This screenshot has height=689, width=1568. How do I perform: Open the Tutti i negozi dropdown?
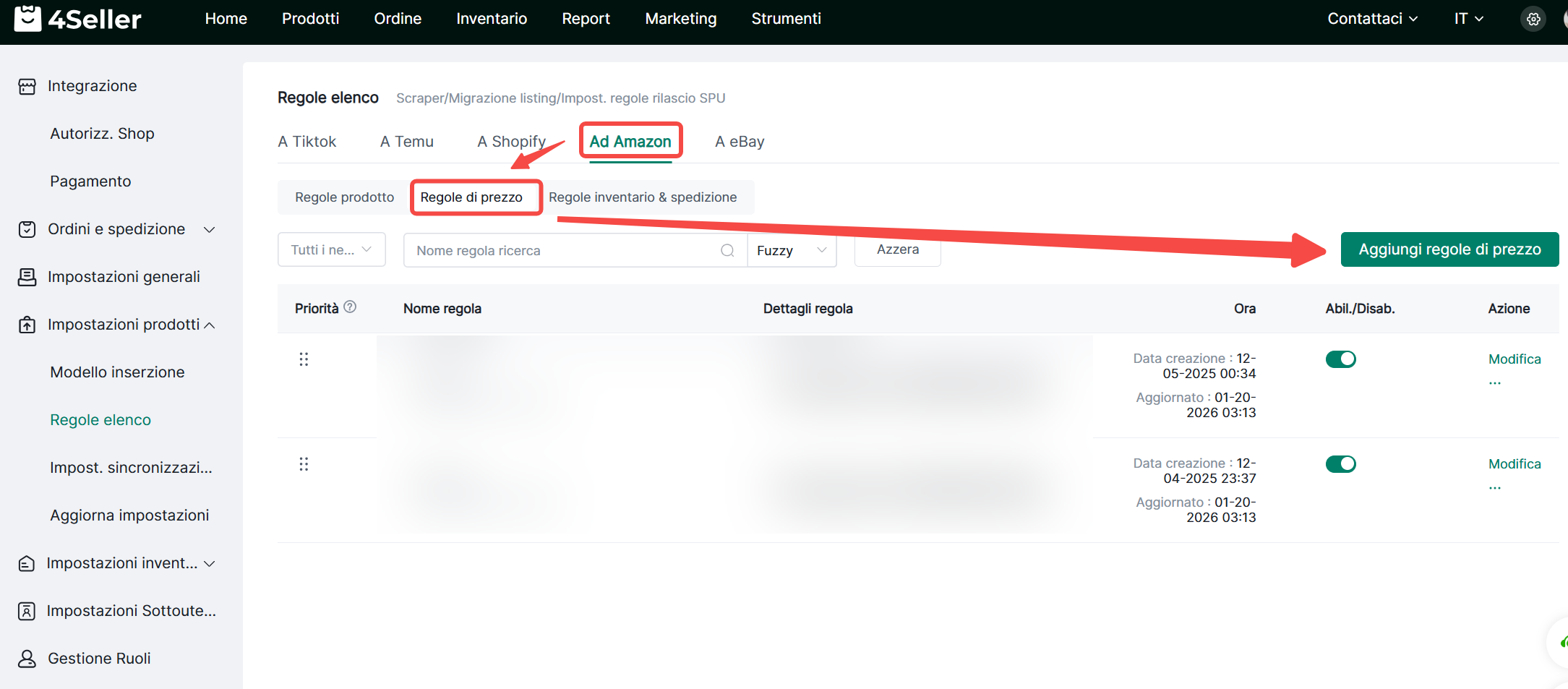click(331, 250)
